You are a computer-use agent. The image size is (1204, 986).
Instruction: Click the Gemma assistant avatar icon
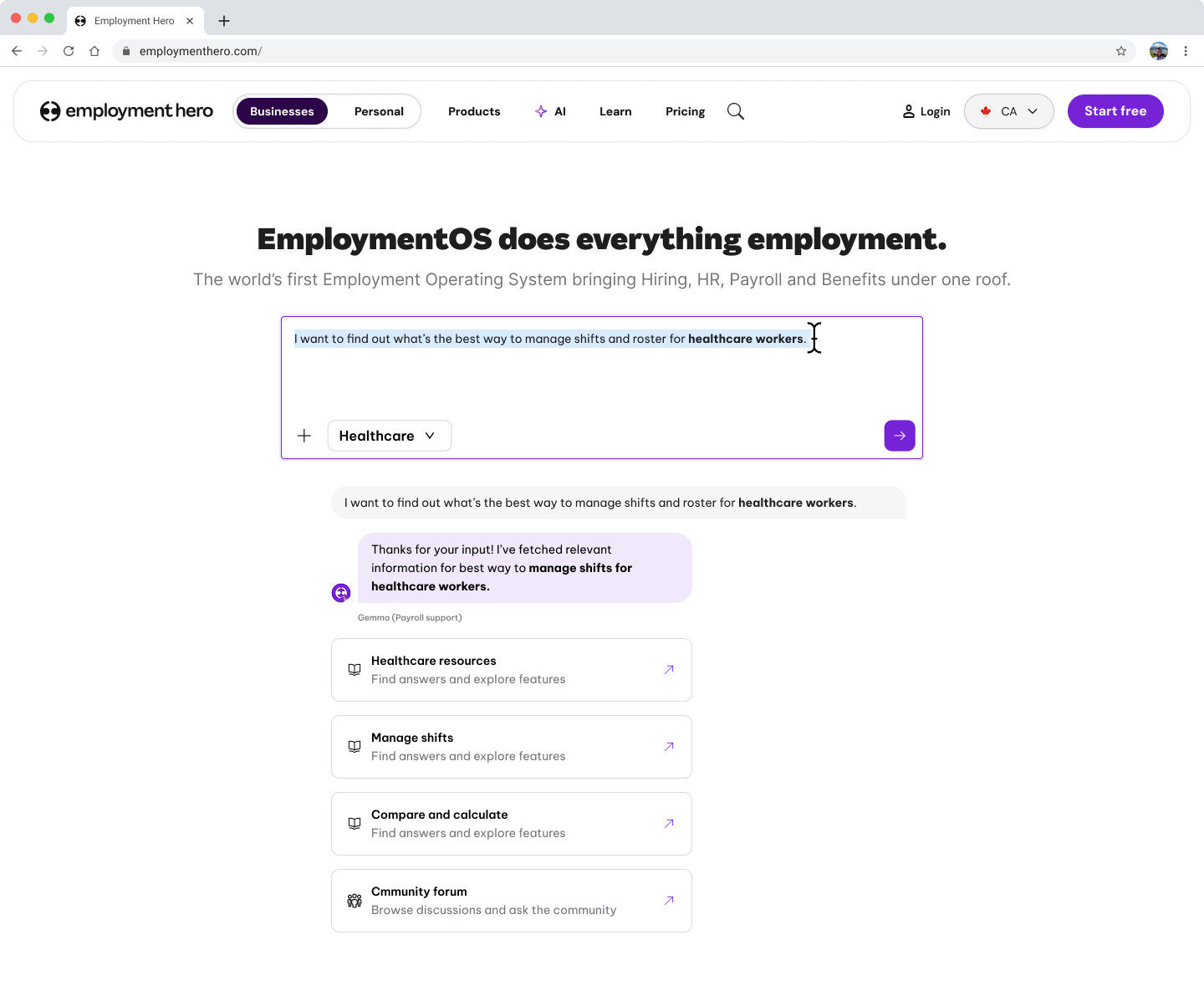click(x=341, y=593)
